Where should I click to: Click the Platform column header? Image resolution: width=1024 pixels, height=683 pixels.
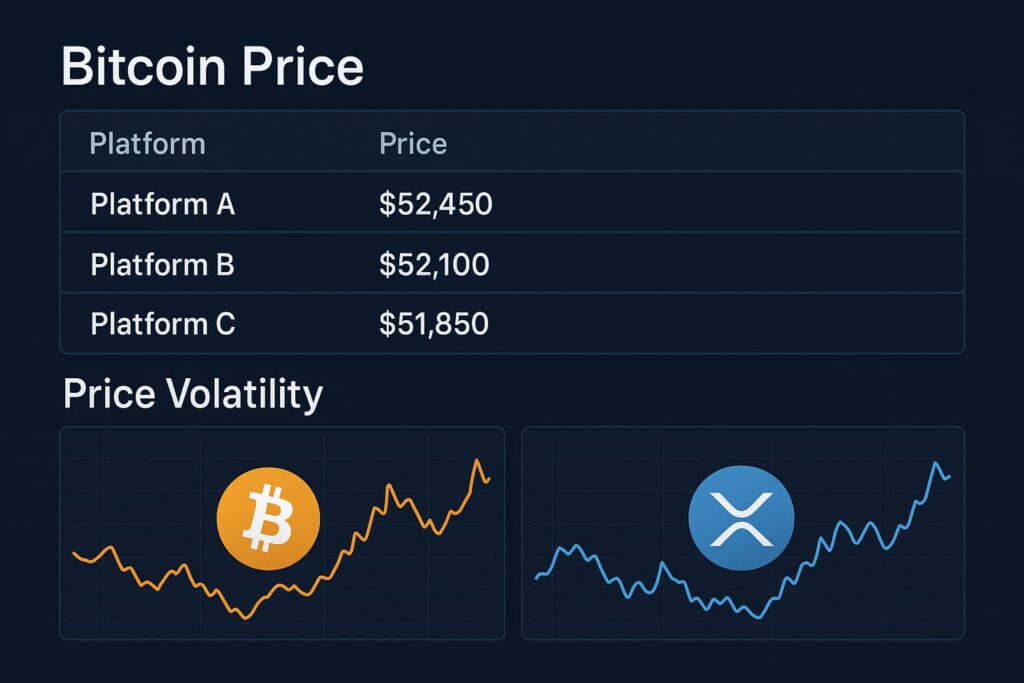coord(147,144)
